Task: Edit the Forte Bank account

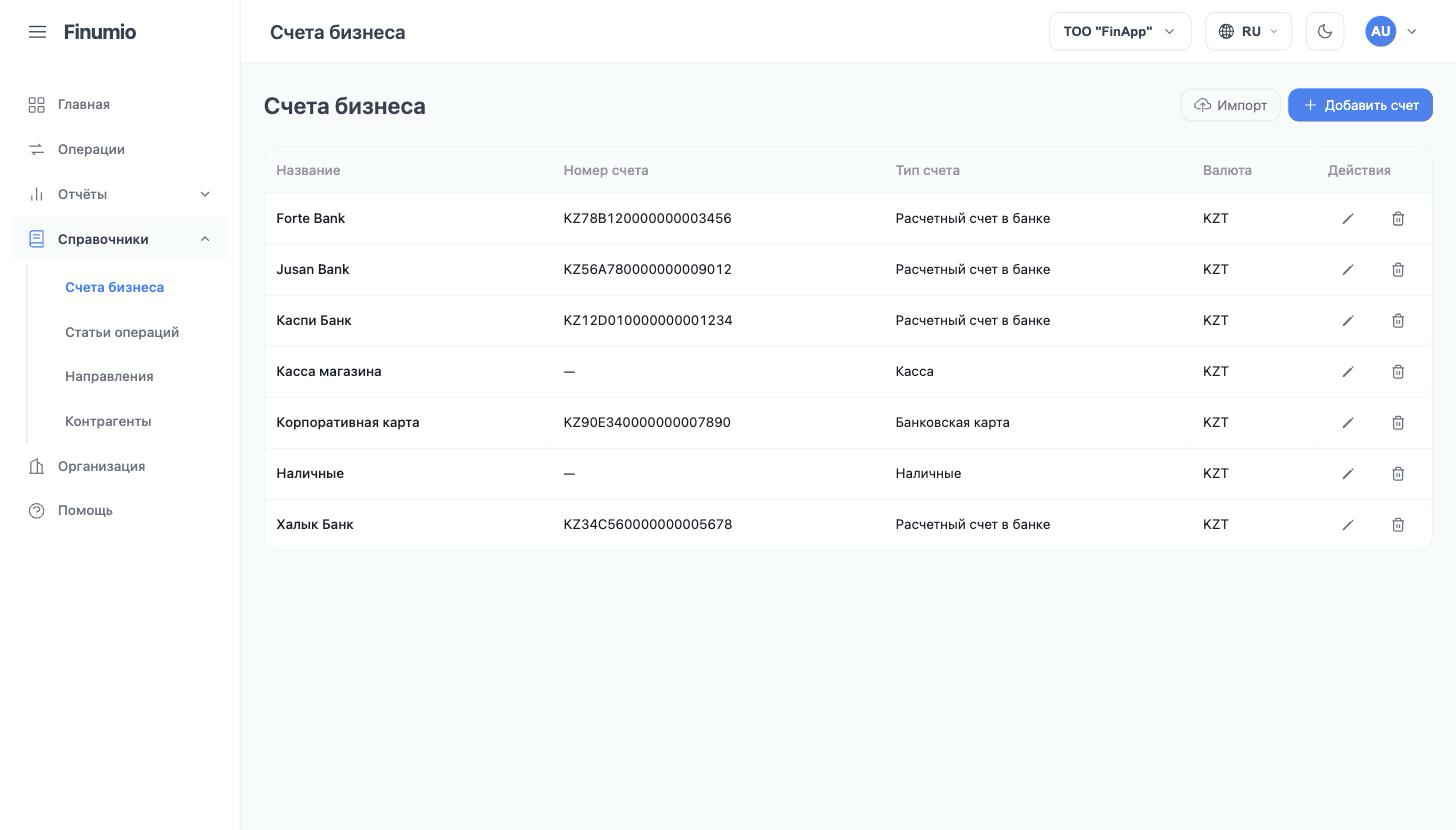Action: (x=1348, y=219)
